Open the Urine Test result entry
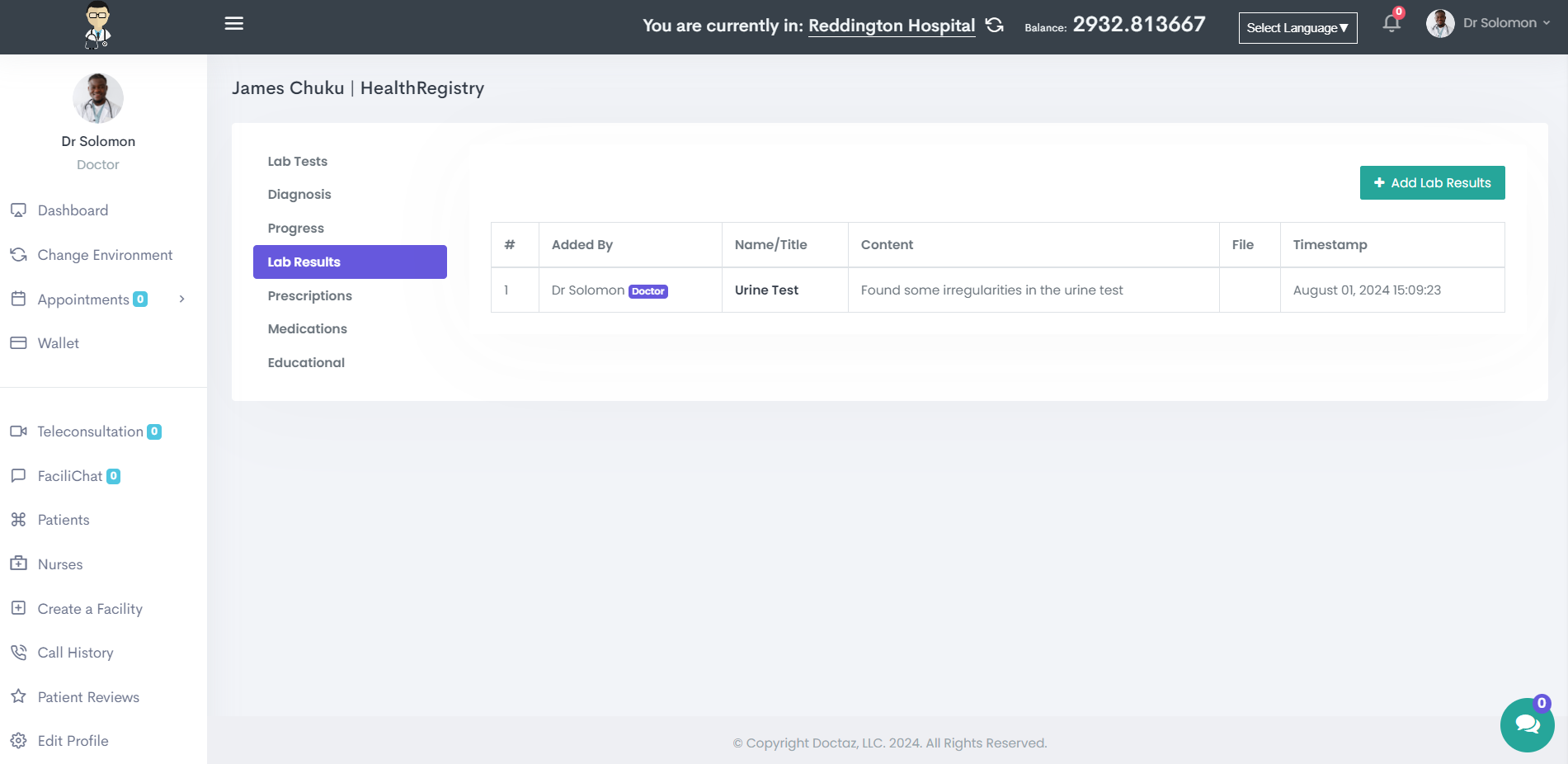The width and height of the screenshot is (1568, 764). (x=766, y=290)
